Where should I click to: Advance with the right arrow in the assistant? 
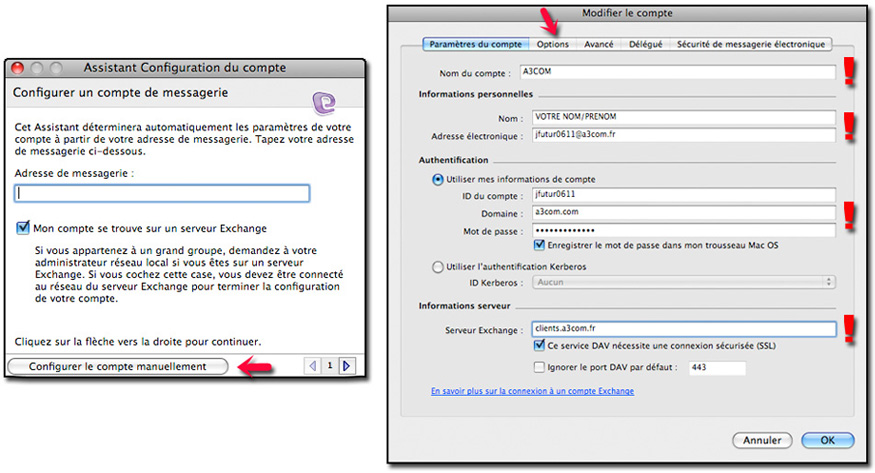tap(347, 366)
